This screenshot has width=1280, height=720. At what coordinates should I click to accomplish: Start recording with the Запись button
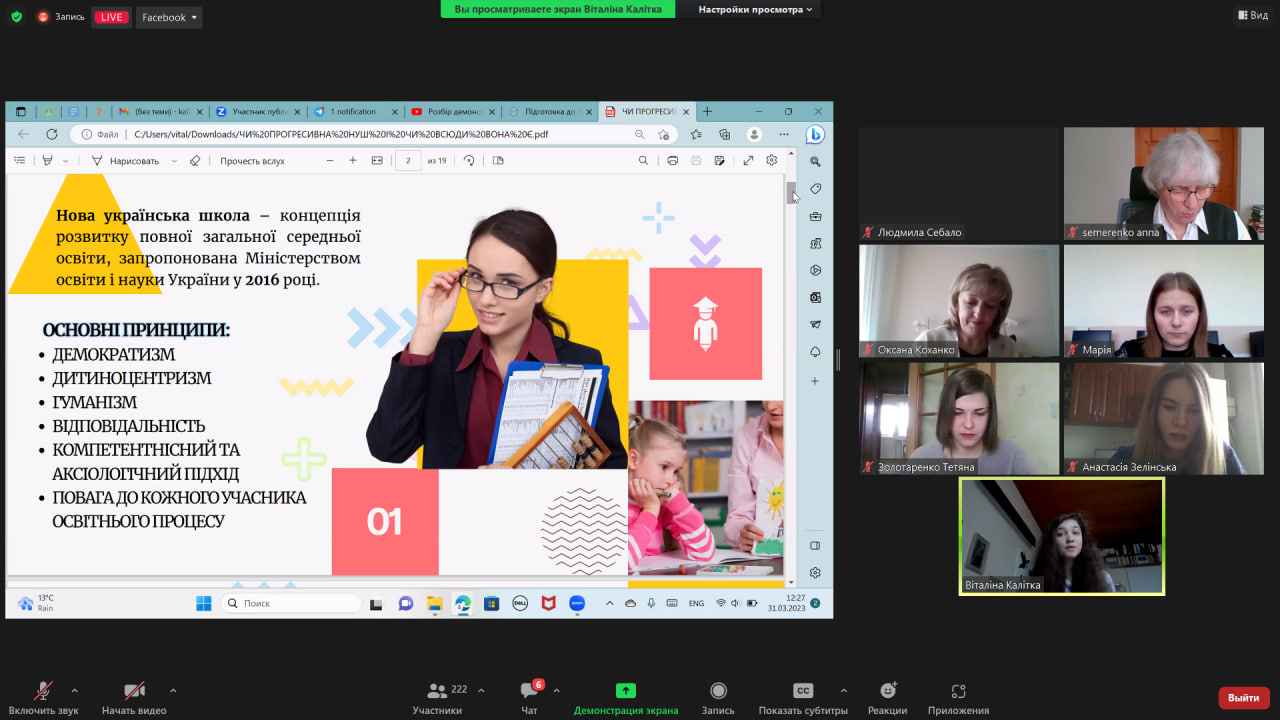(x=718, y=697)
